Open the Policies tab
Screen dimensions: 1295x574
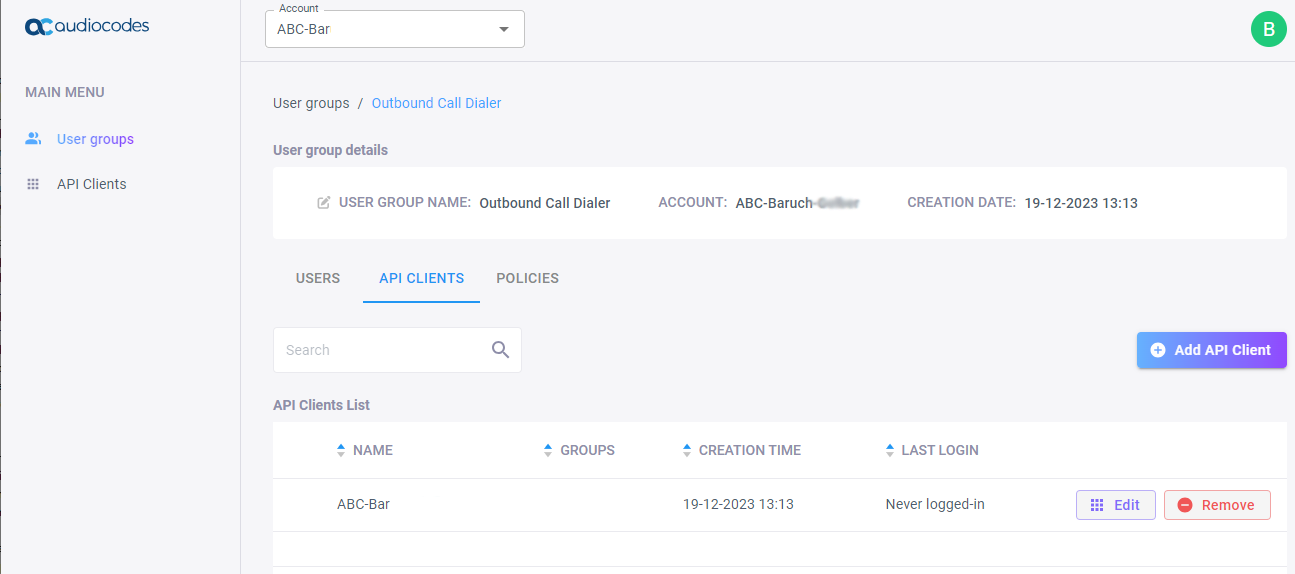(527, 278)
